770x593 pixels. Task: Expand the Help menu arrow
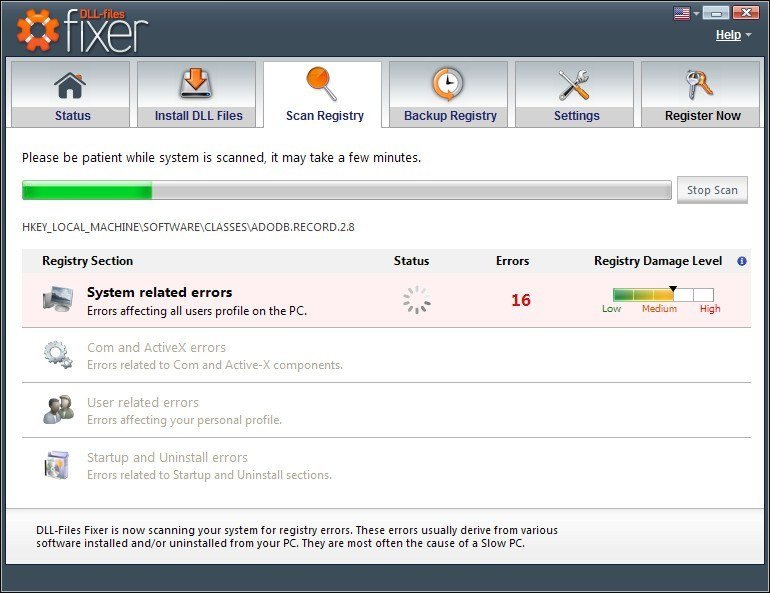[x=748, y=35]
